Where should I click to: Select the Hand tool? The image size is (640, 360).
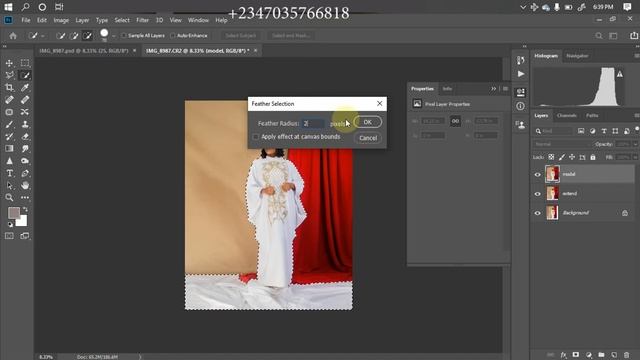click(25, 185)
